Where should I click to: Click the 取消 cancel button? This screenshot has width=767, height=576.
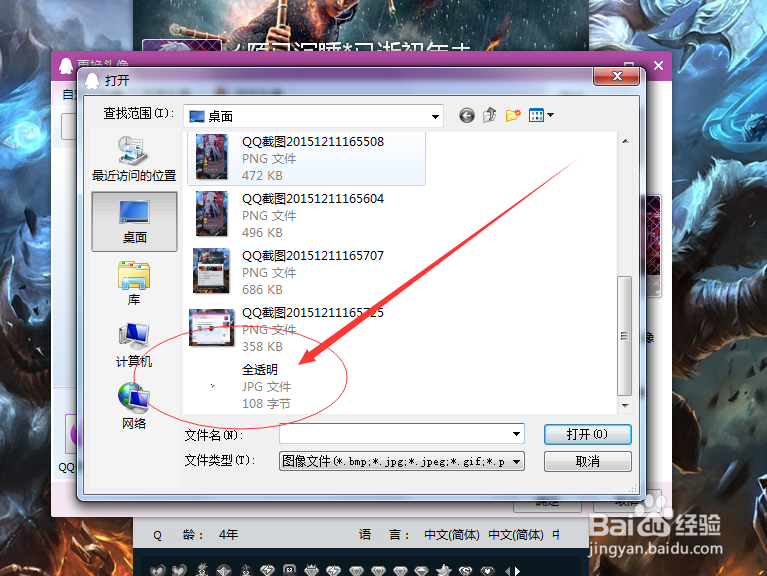click(x=587, y=461)
